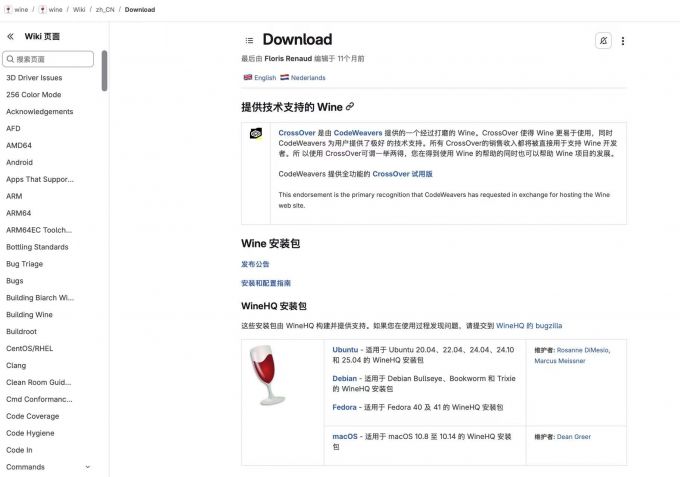Open the three-dot more actions menu
The height and width of the screenshot is (477, 680).
click(x=623, y=41)
